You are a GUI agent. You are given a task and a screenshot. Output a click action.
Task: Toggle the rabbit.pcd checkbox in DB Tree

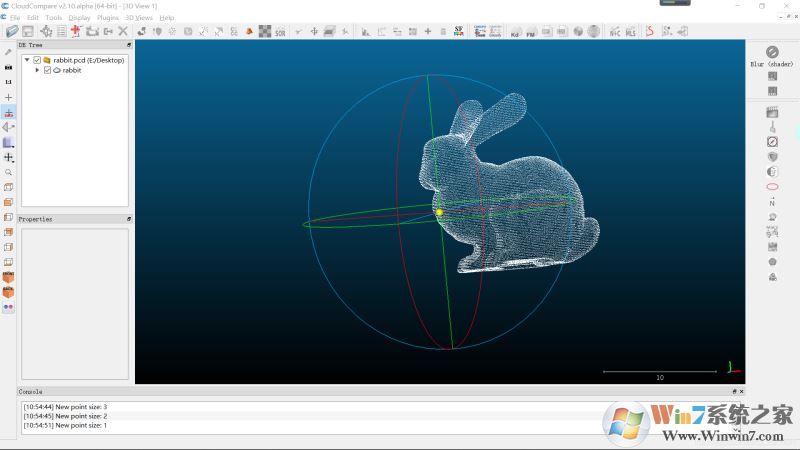37,60
